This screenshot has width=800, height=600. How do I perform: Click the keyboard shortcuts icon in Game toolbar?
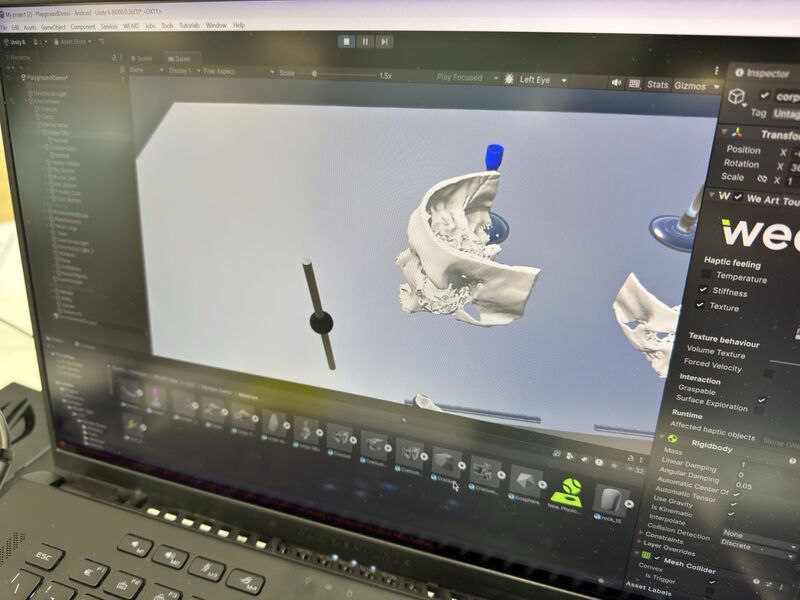click(636, 84)
